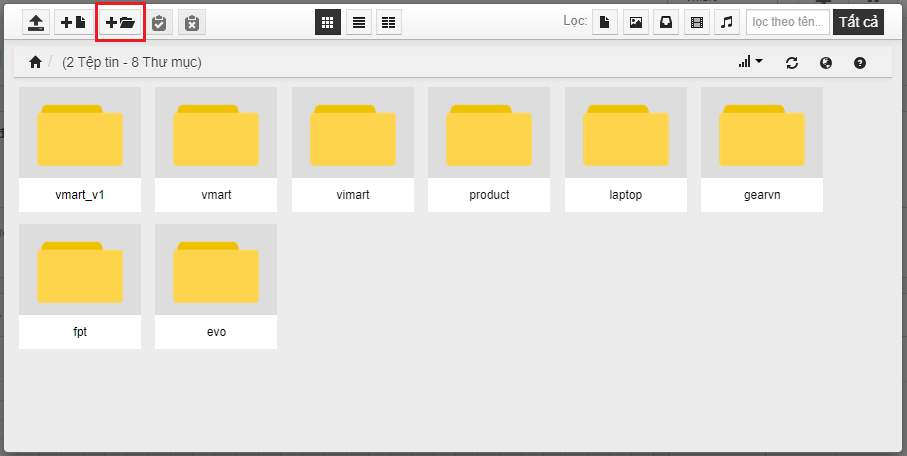
Task: Click the clear clipboard icon
Action: pos(191,23)
